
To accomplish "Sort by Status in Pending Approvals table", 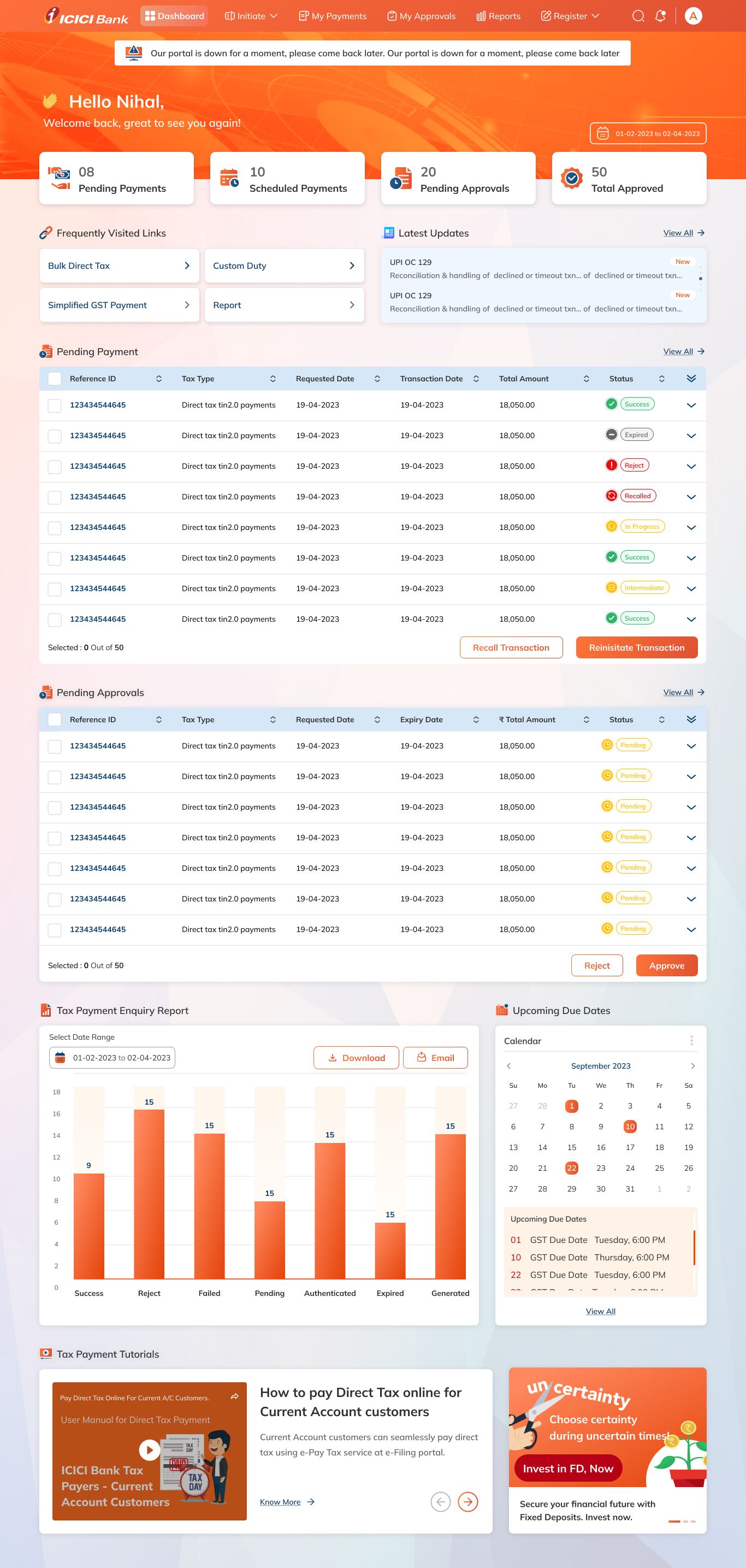I will click(662, 720).
